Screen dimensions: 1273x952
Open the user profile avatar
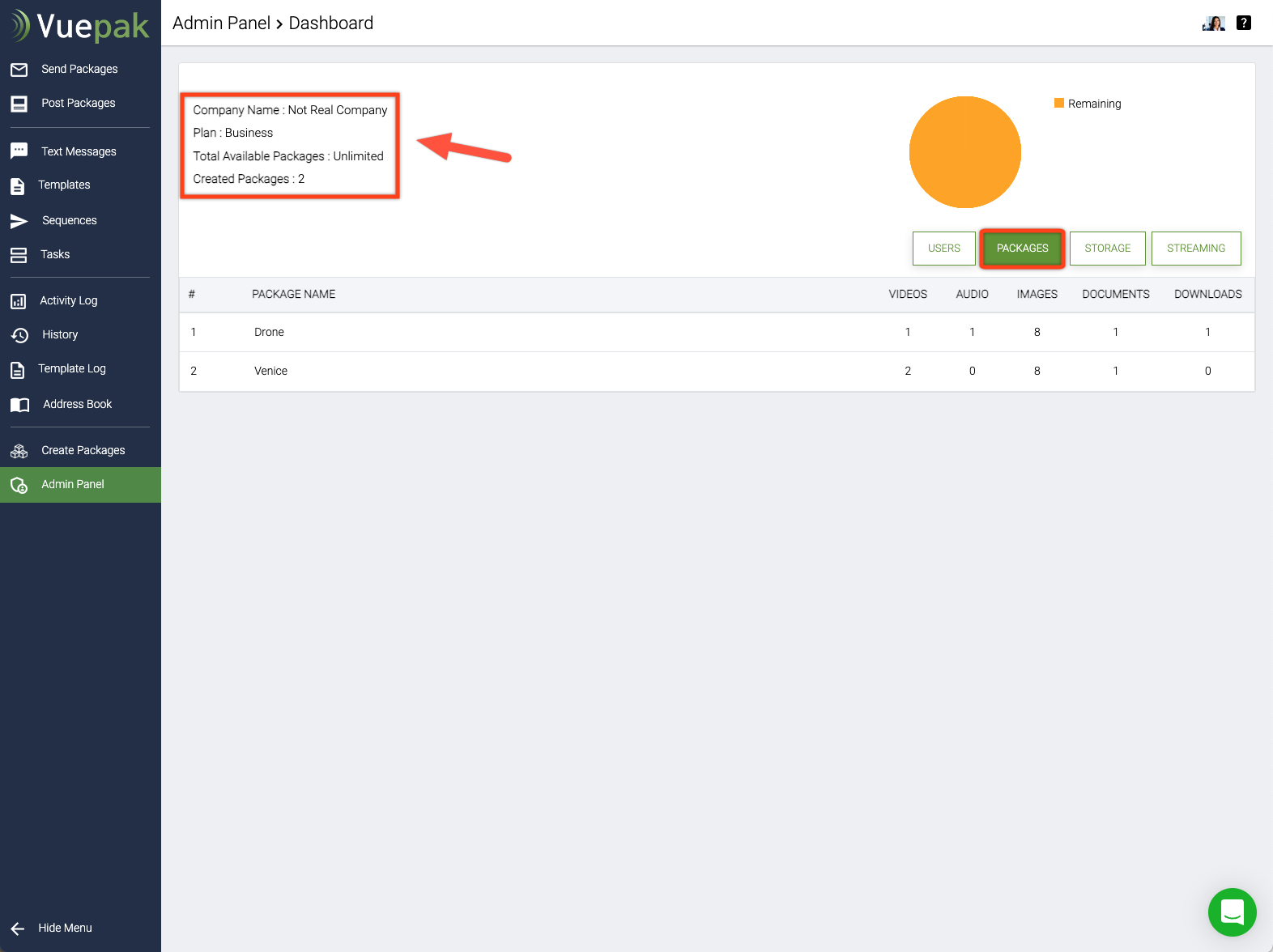point(1214,23)
